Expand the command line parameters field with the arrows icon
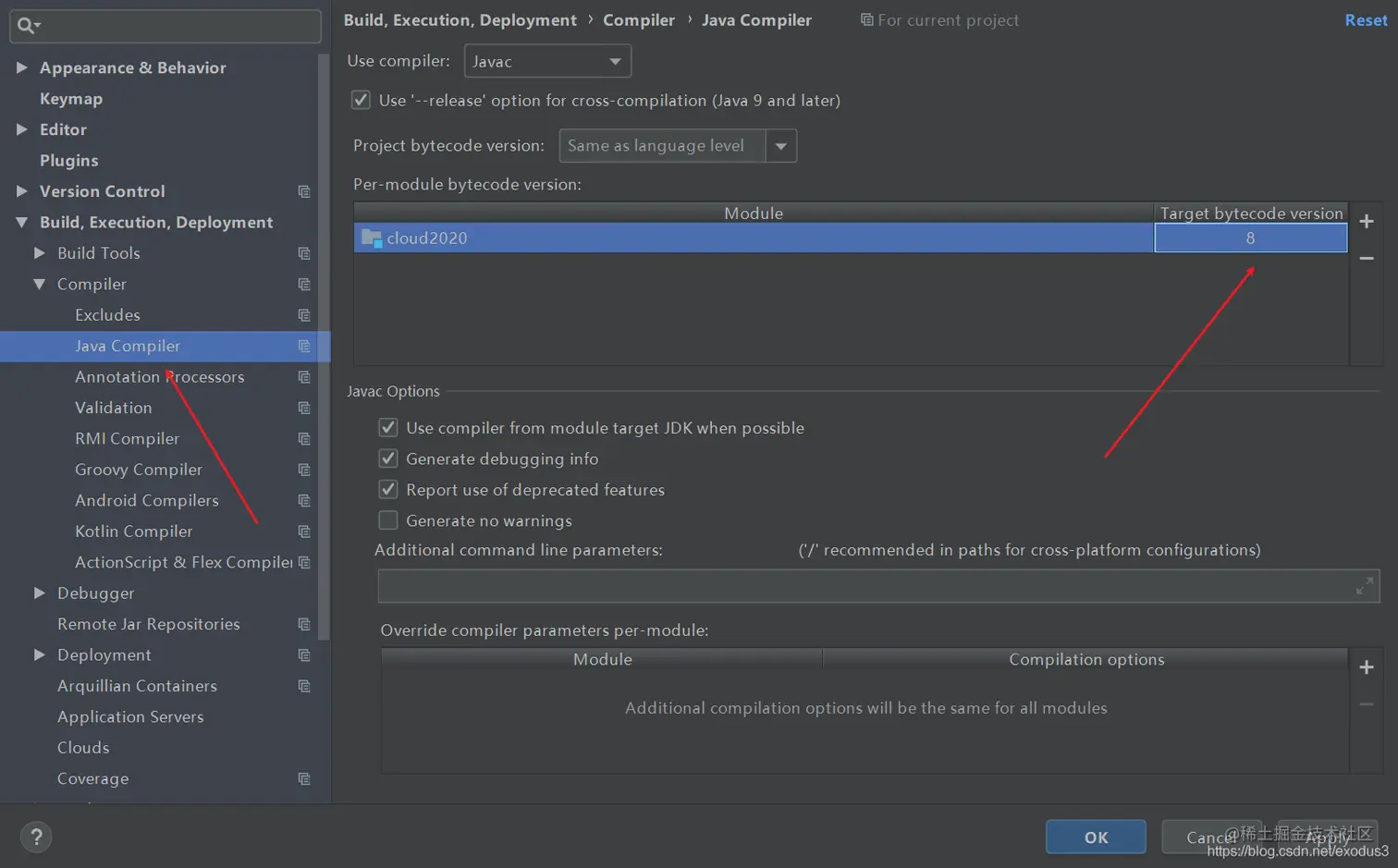This screenshot has height=868, width=1398. click(1364, 586)
